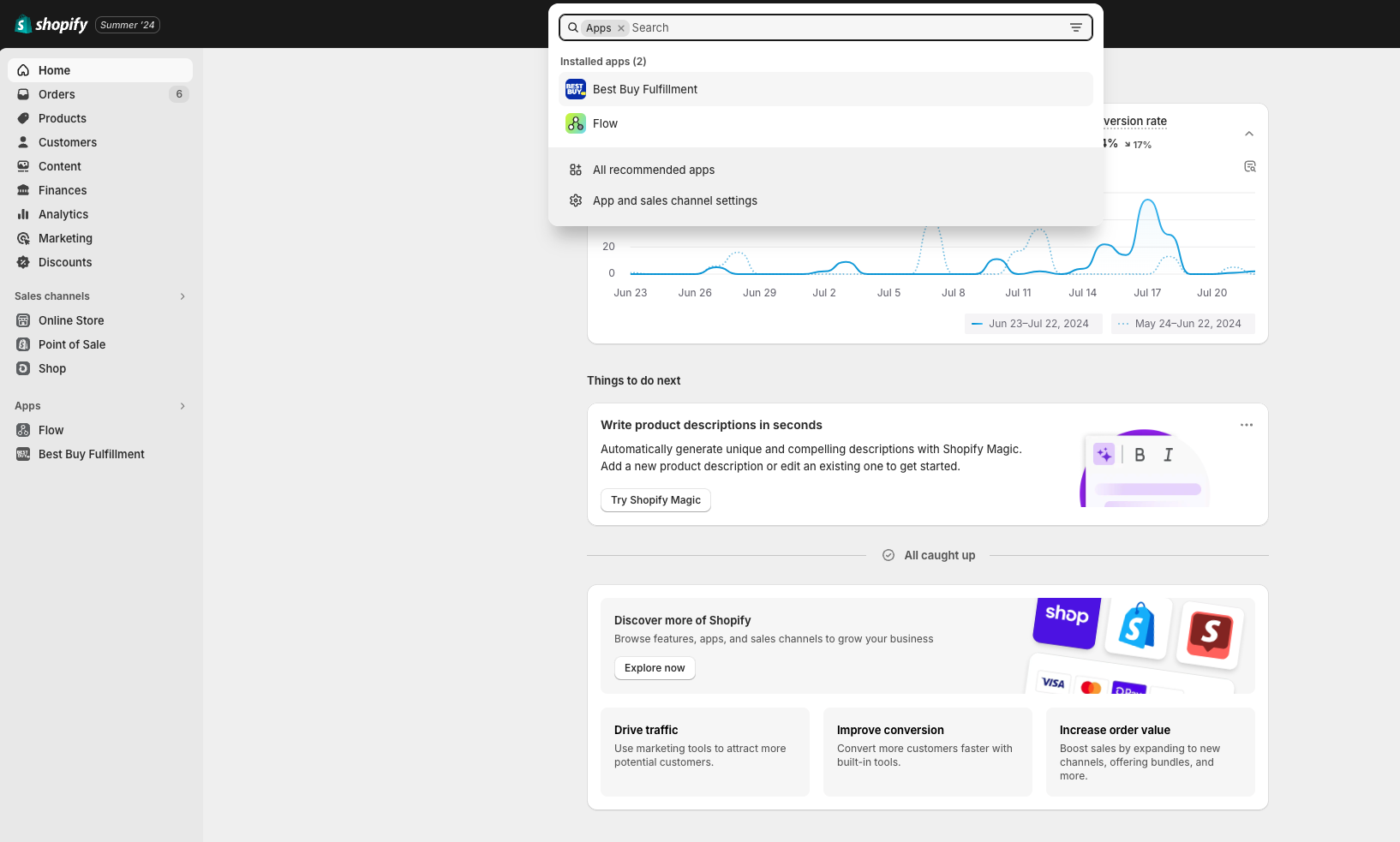This screenshot has width=1400, height=842.
Task: Click the Marketing target icon
Action: (x=23, y=238)
